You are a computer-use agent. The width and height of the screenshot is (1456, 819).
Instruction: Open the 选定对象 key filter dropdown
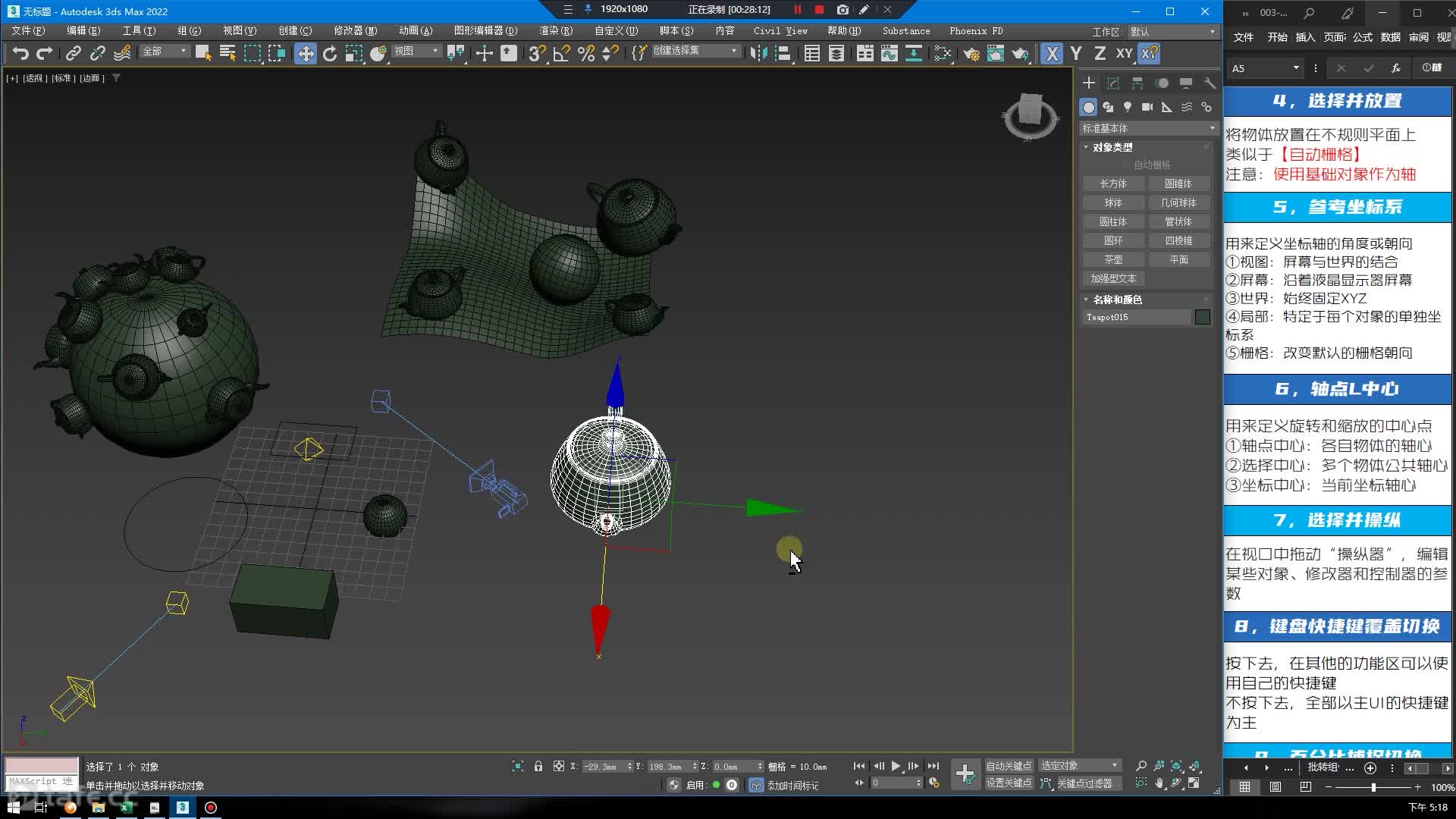point(1080,765)
